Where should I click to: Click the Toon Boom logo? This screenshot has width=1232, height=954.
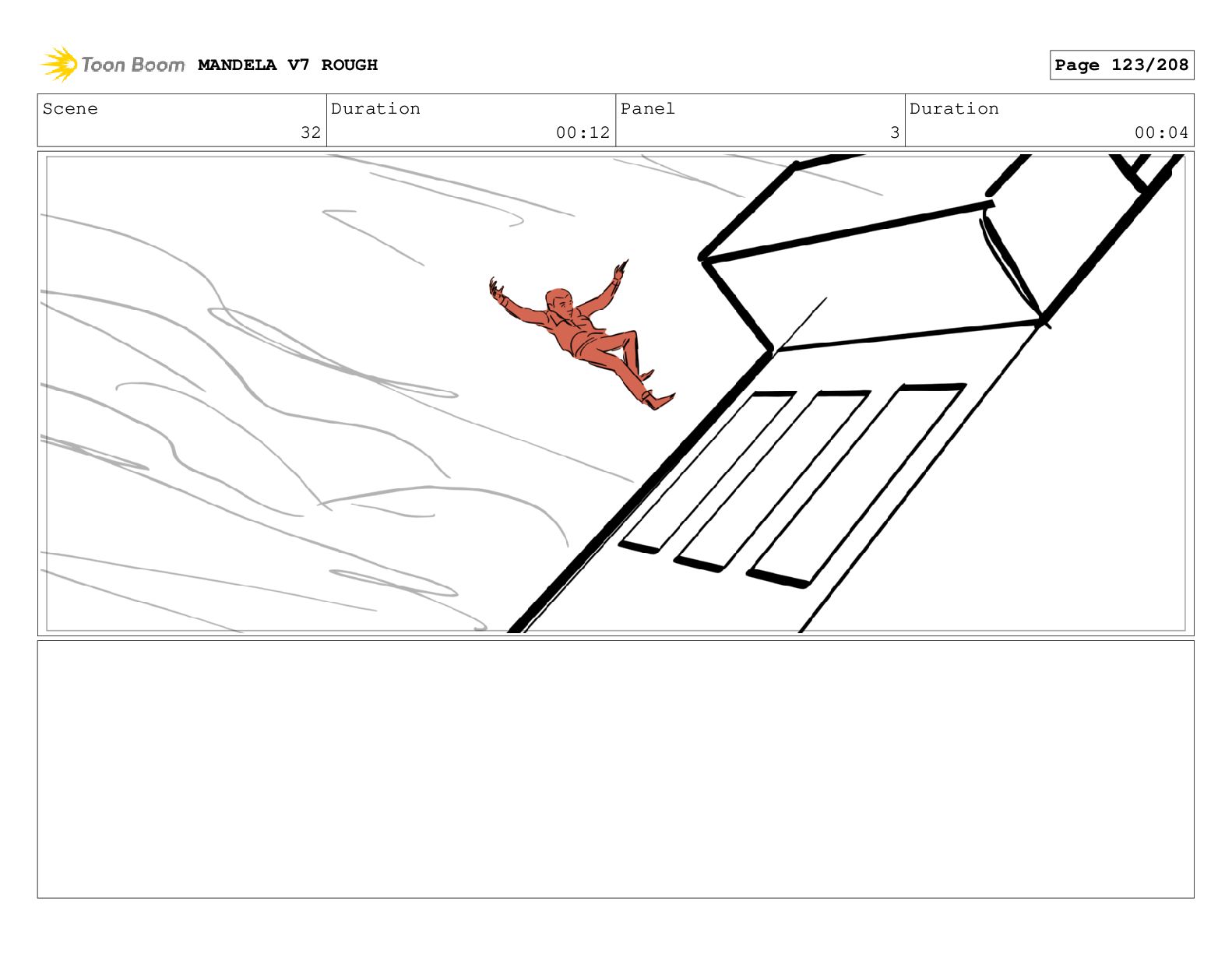pos(113,65)
